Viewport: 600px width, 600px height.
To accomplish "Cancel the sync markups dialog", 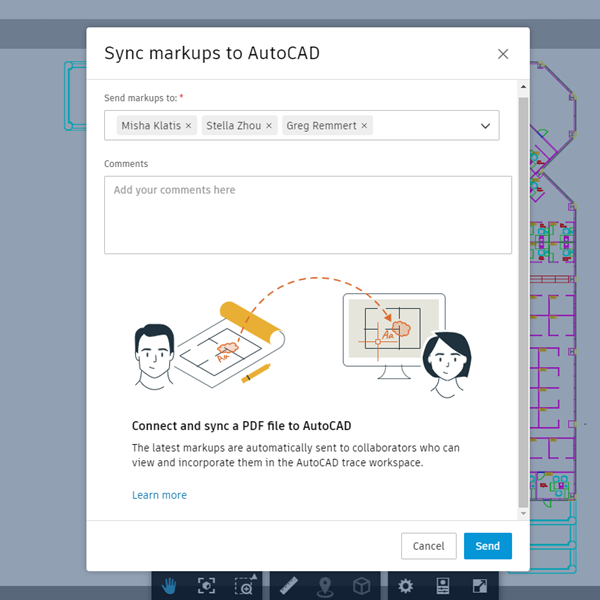I will click(x=429, y=546).
